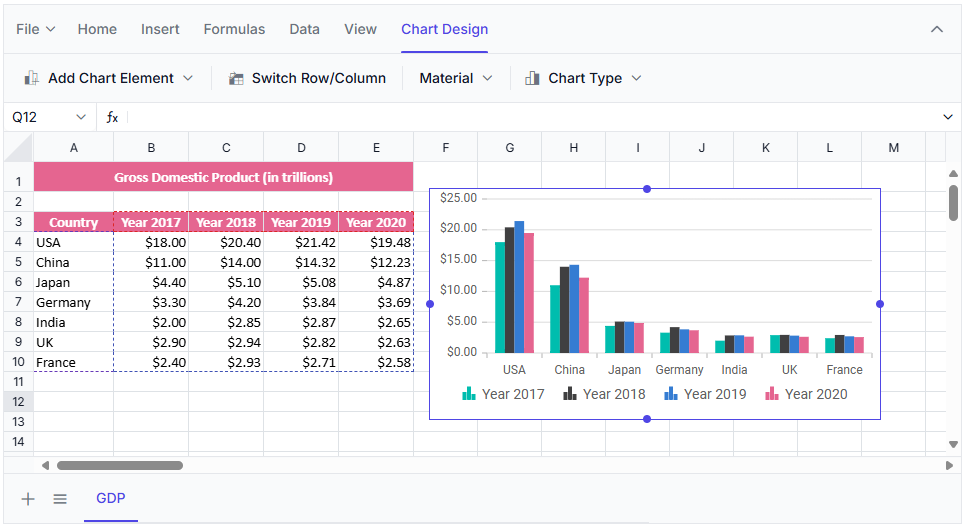Click the Add Chart Element icon
This screenshot has width=968, height=528.
coord(32,78)
